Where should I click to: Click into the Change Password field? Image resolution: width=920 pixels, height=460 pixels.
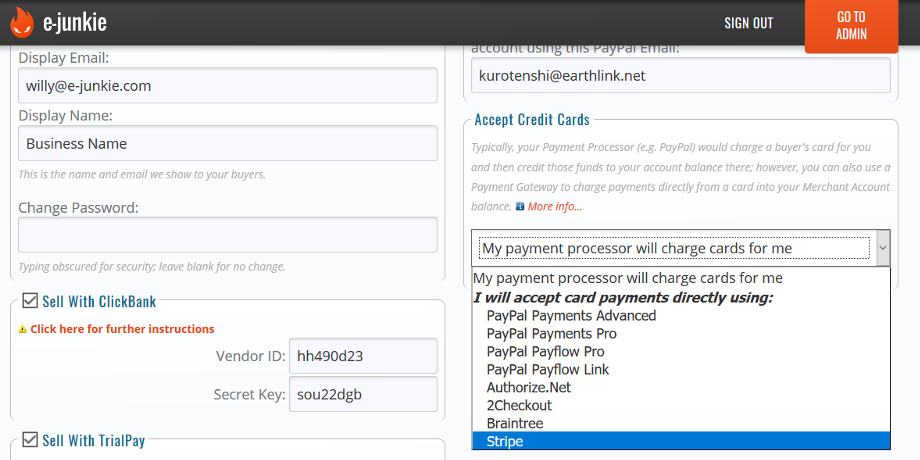pyautogui.click(x=228, y=235)
